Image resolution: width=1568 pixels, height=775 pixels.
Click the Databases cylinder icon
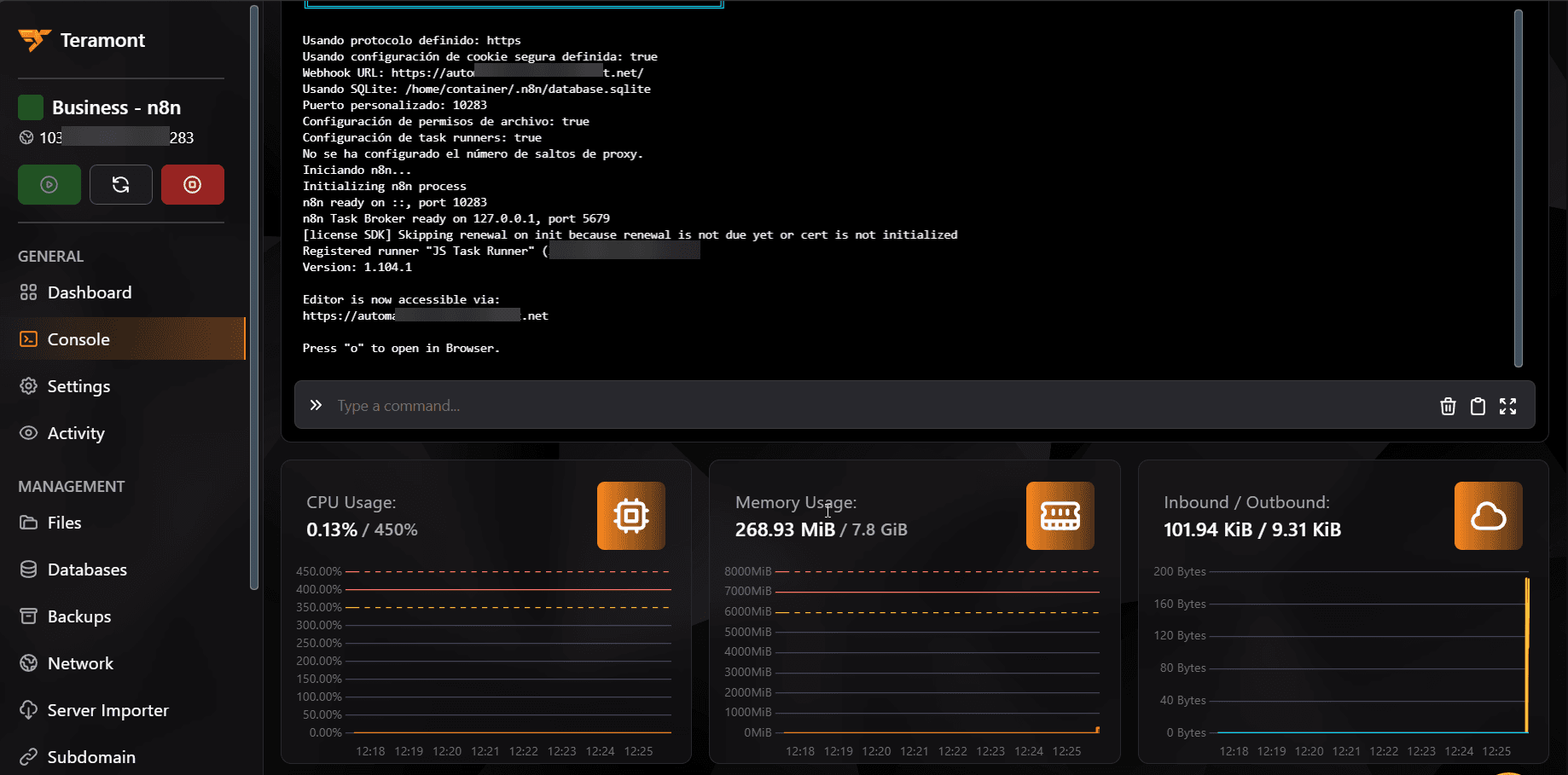28,570
